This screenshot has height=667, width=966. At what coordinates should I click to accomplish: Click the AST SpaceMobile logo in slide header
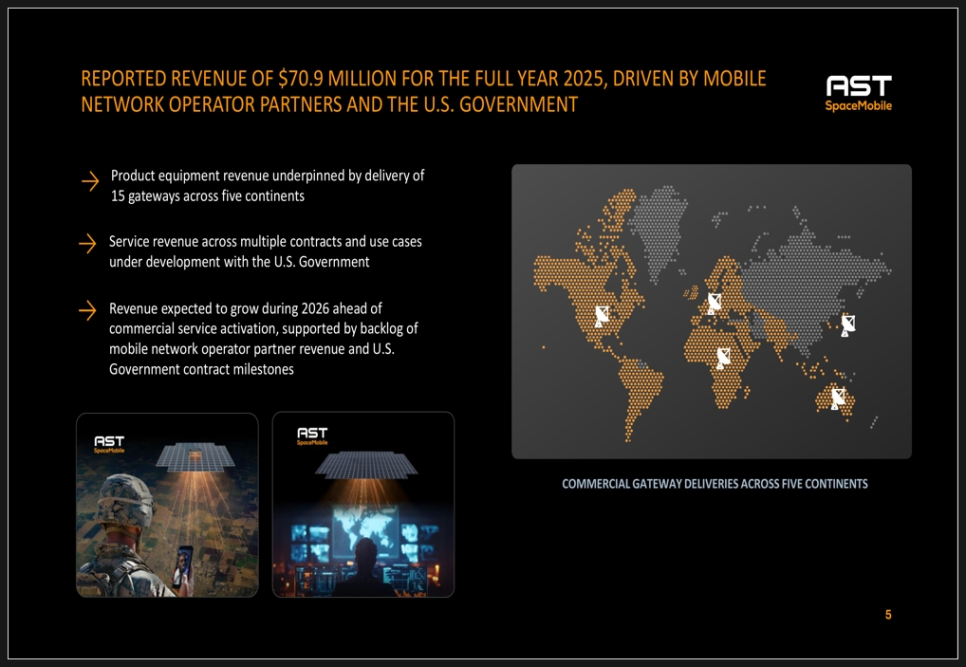point(858,92)
